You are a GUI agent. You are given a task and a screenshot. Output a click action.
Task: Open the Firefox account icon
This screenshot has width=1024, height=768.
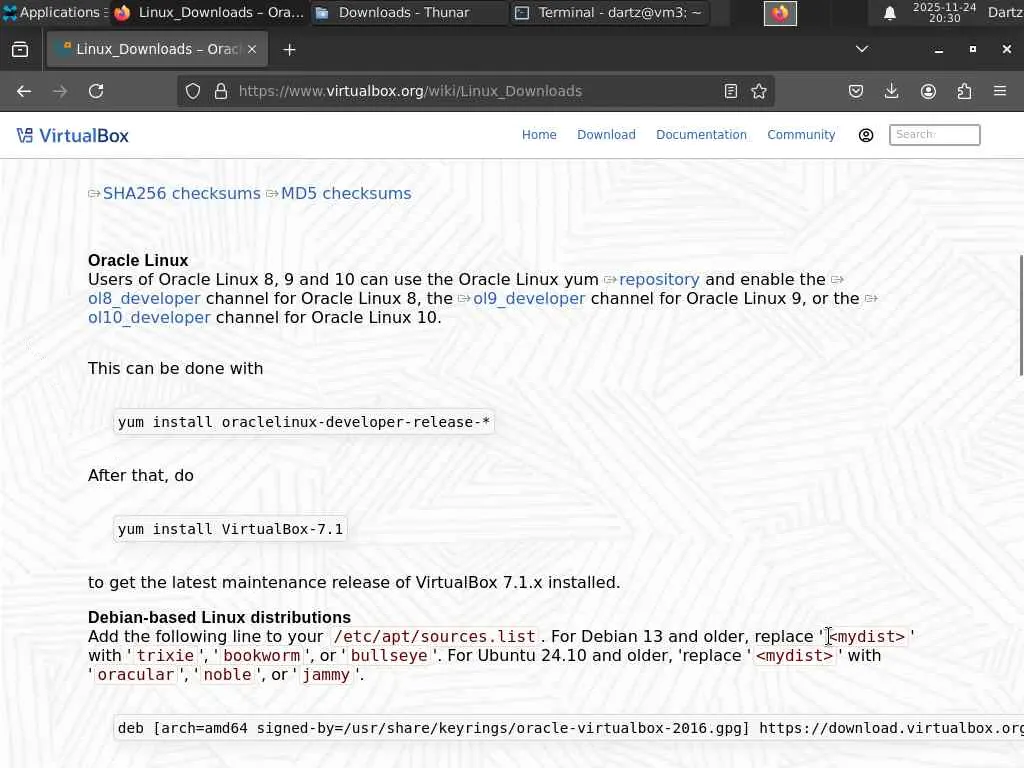(928, 91)
